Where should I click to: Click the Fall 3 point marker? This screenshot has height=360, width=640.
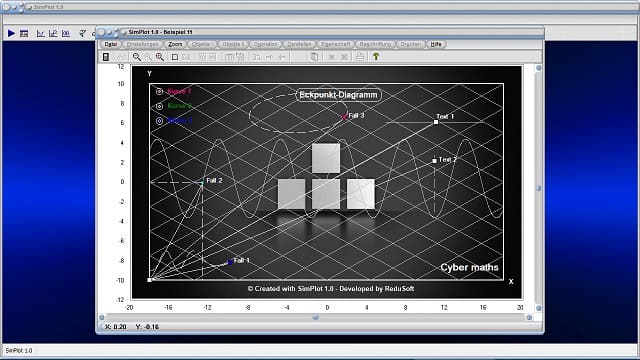pos(344,117)
